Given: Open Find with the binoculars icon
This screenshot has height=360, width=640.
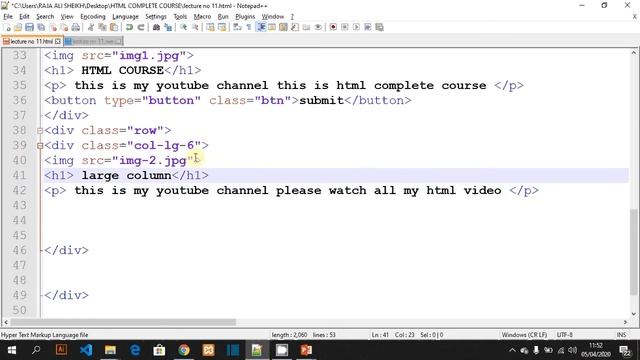Looking at the screenshot, I should 156,27.
